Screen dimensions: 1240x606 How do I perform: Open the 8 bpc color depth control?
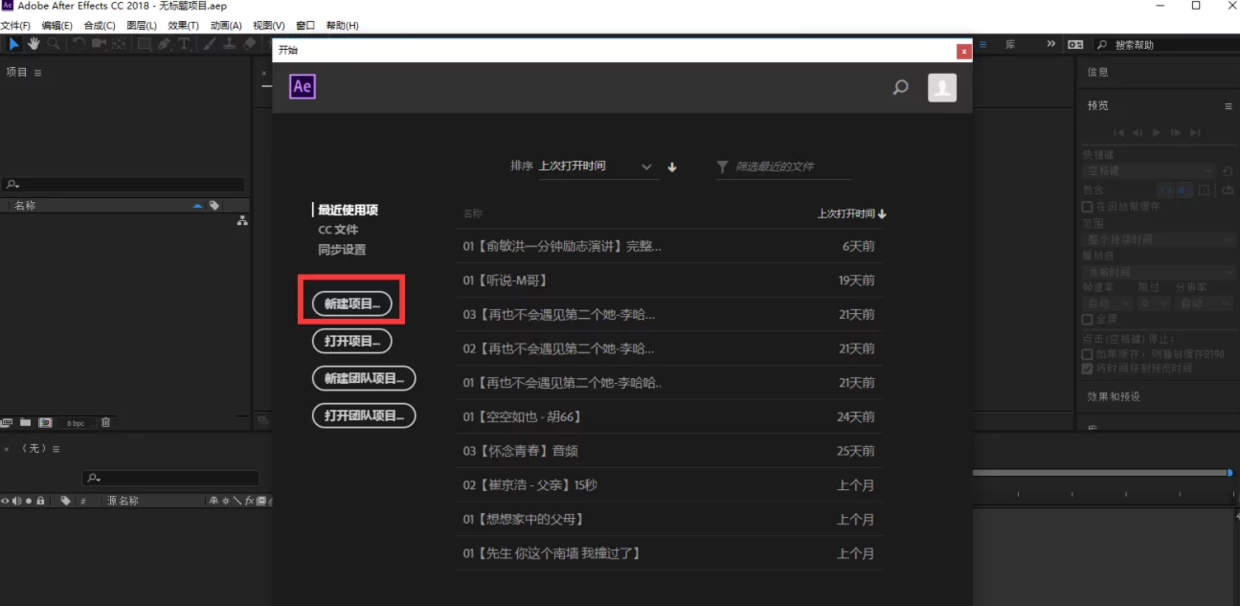[76, 423]
